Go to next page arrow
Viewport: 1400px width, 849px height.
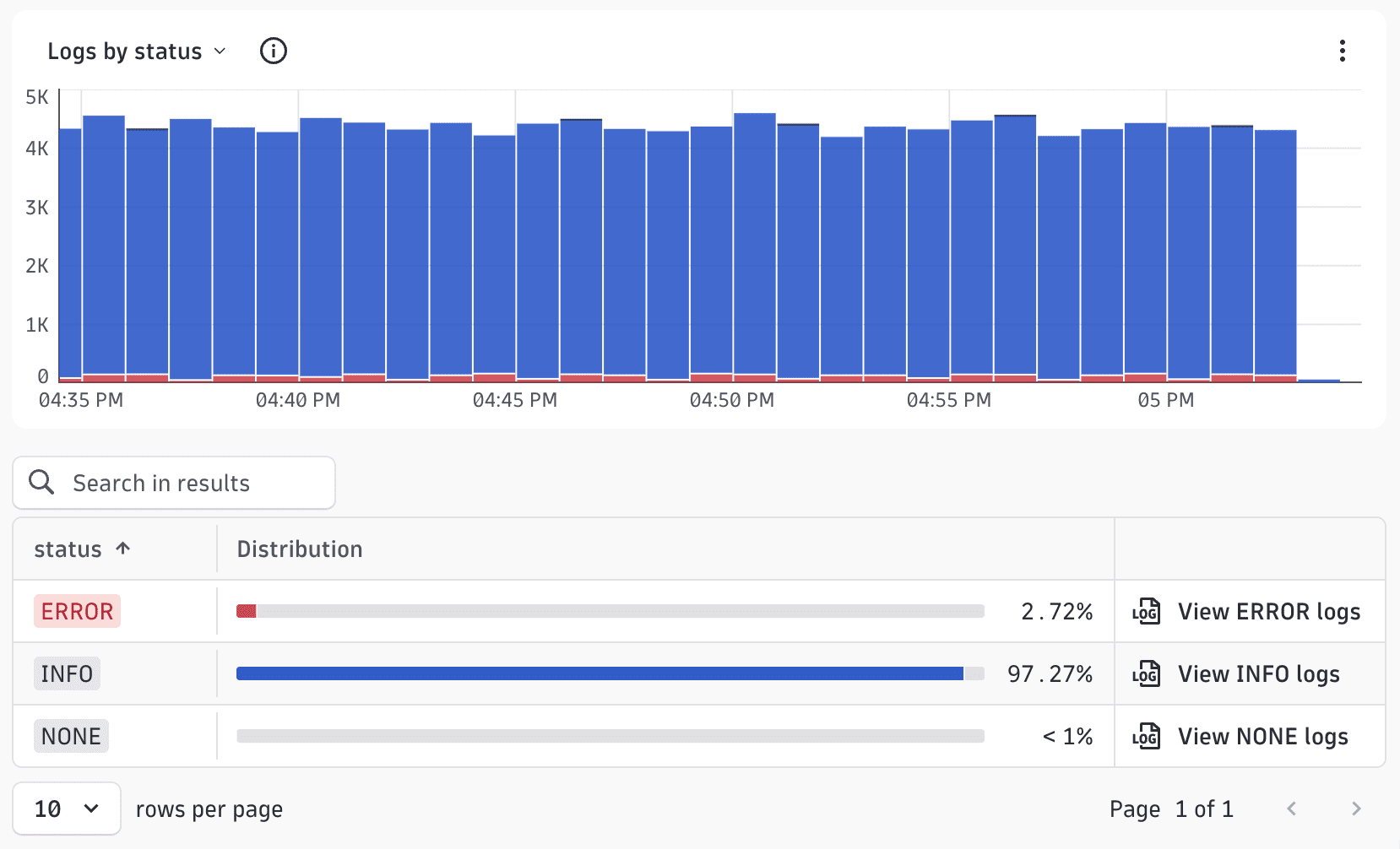1356,808
